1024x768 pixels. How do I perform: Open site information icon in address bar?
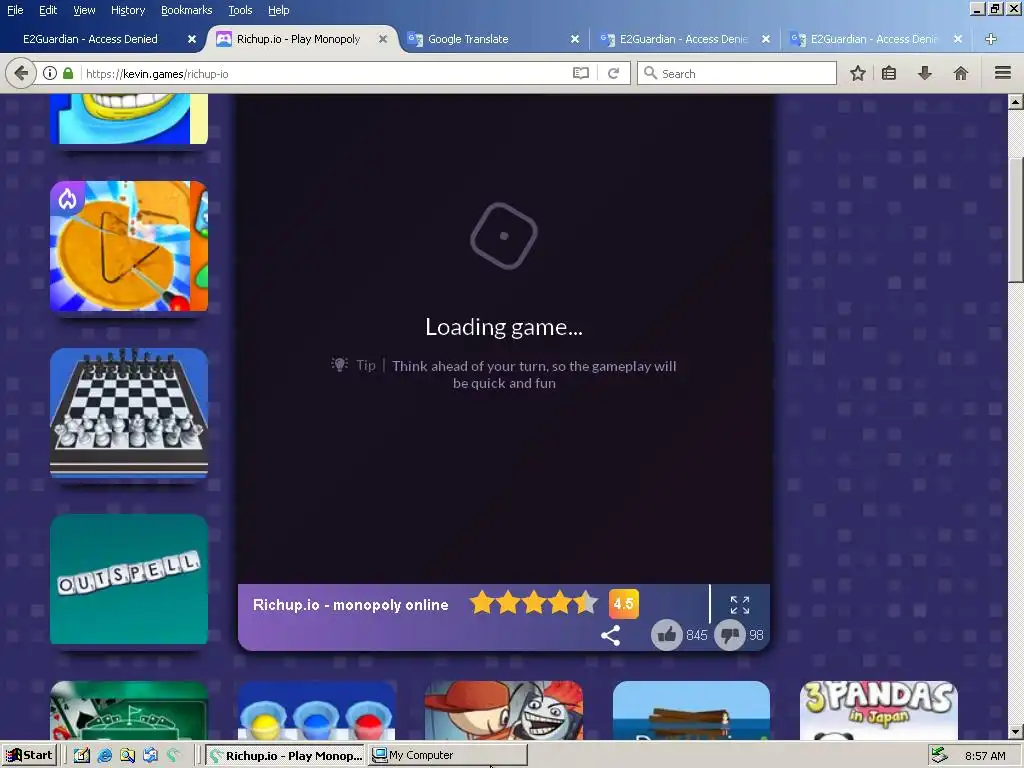tap(50, 73)
